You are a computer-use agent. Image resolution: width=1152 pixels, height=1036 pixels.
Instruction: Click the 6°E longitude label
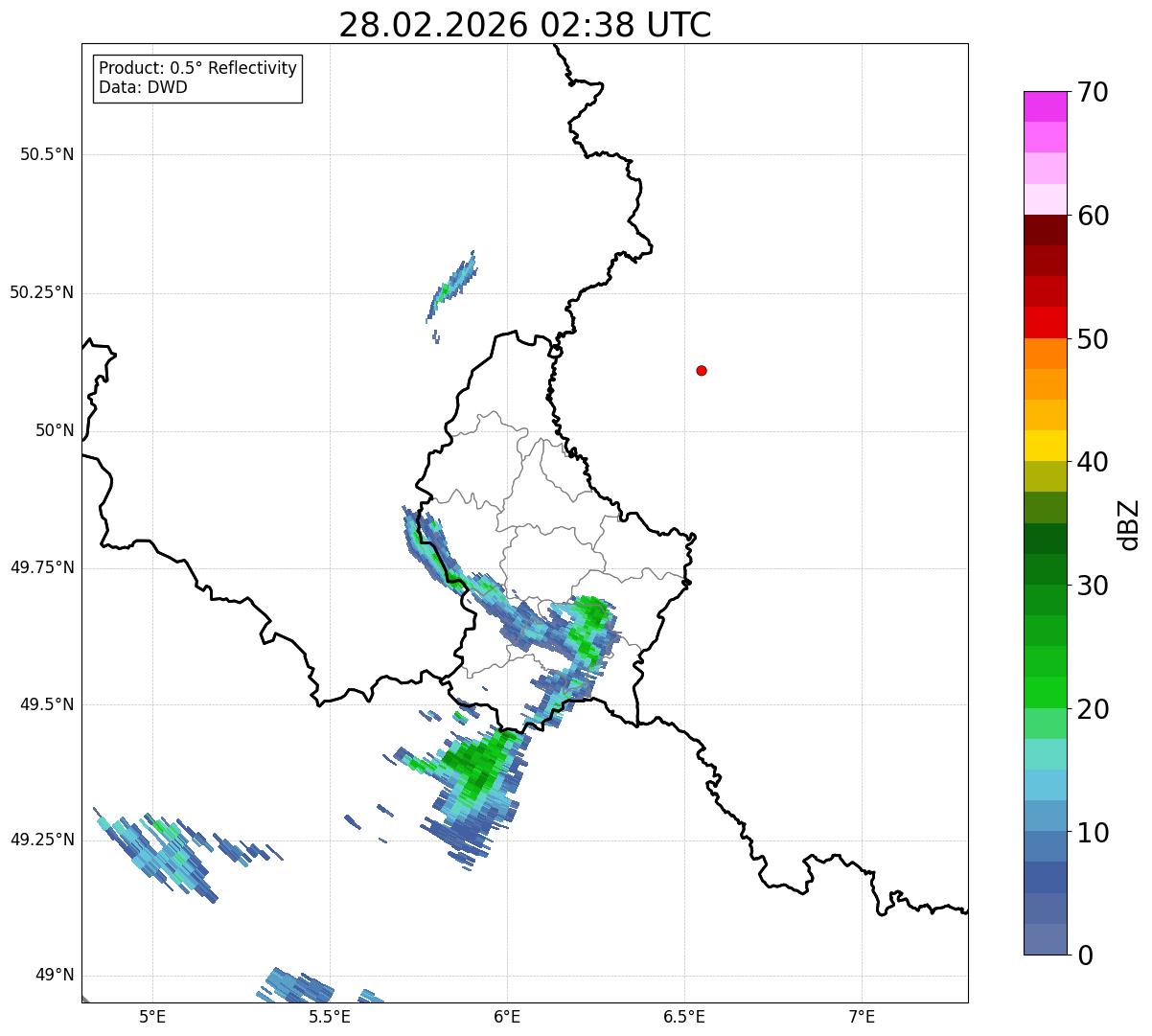[508, 1016]
